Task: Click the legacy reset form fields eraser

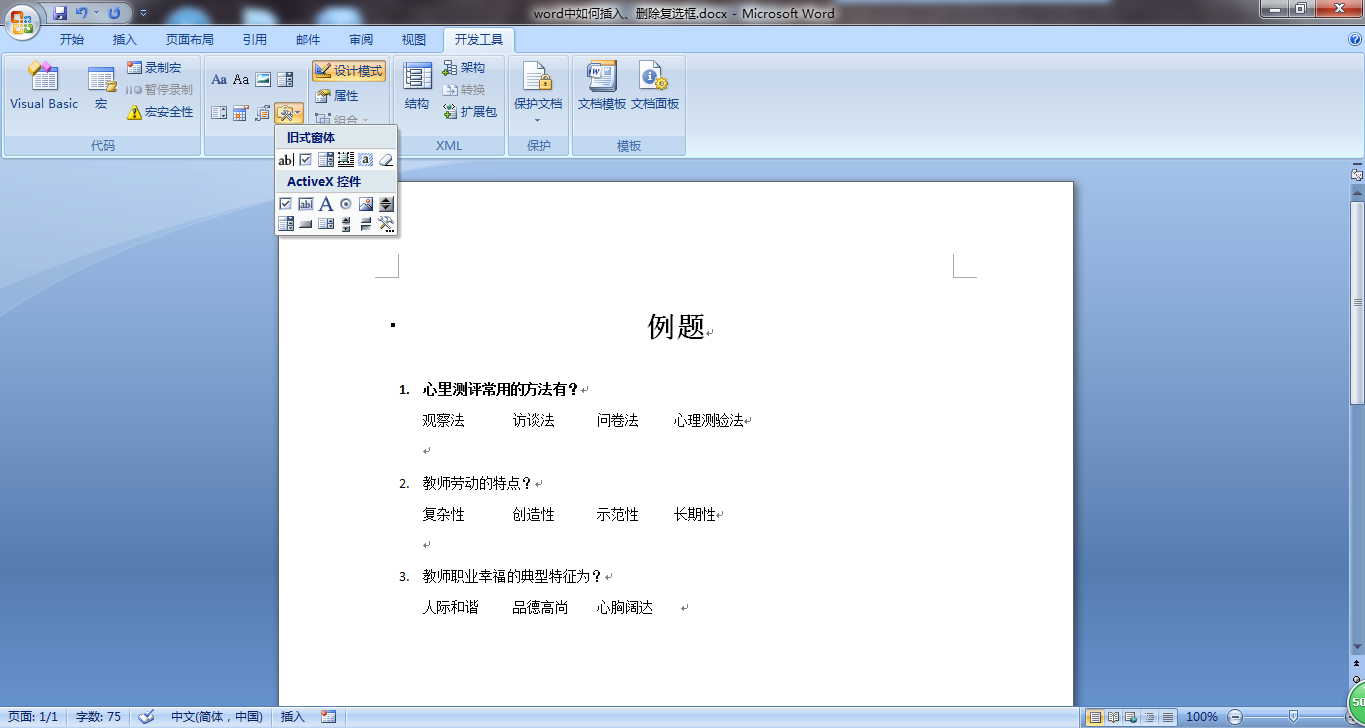Action: pos(386,160)
